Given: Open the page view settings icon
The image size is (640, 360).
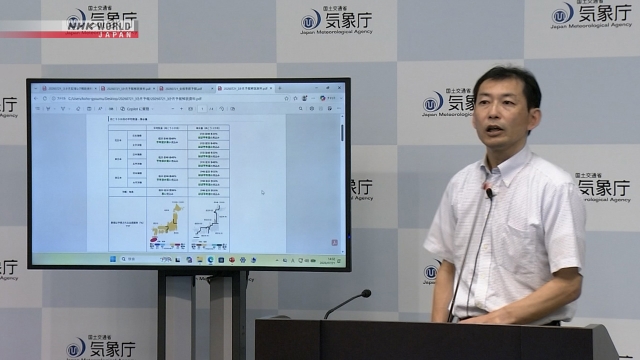Looking at the screenshot, I should (233, 109).
